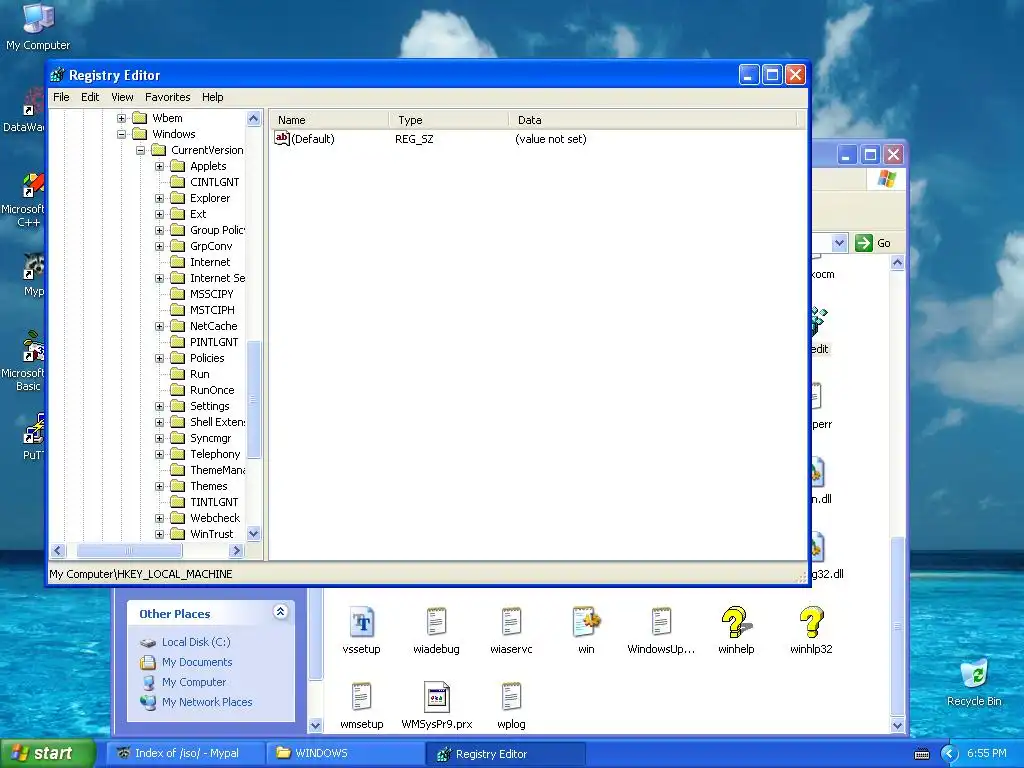Select the WindowsUpdate log file icon
The height and width of the screenshot is (768, 1024).
[x=661, y=622]
